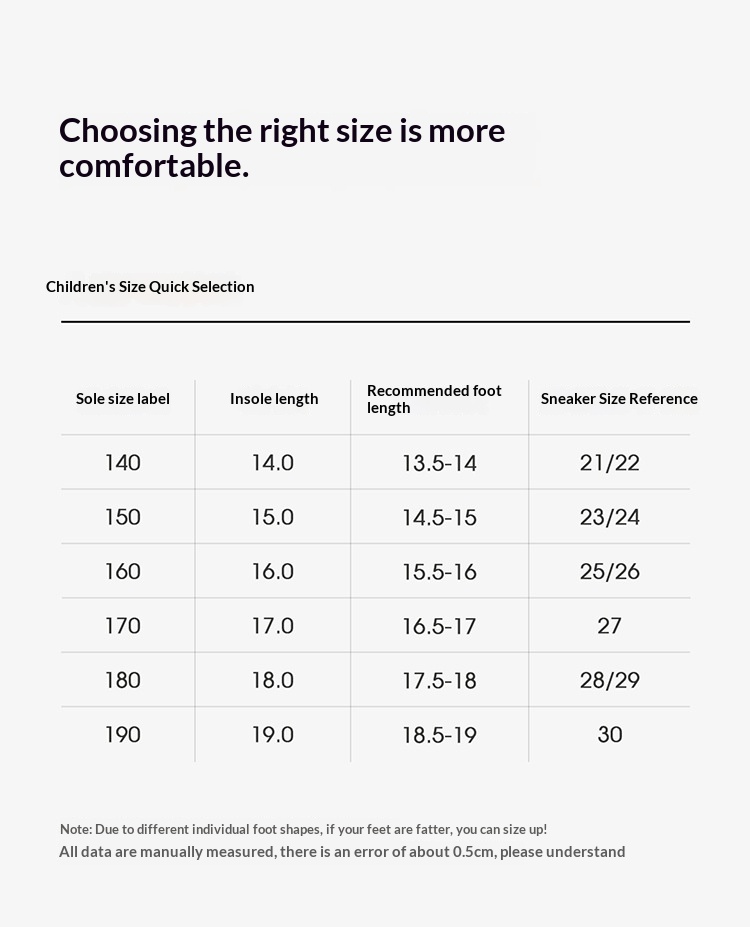Click the 'Sneaker Size Reference' column header
750x927 pixels.
[x=619, y=398]
